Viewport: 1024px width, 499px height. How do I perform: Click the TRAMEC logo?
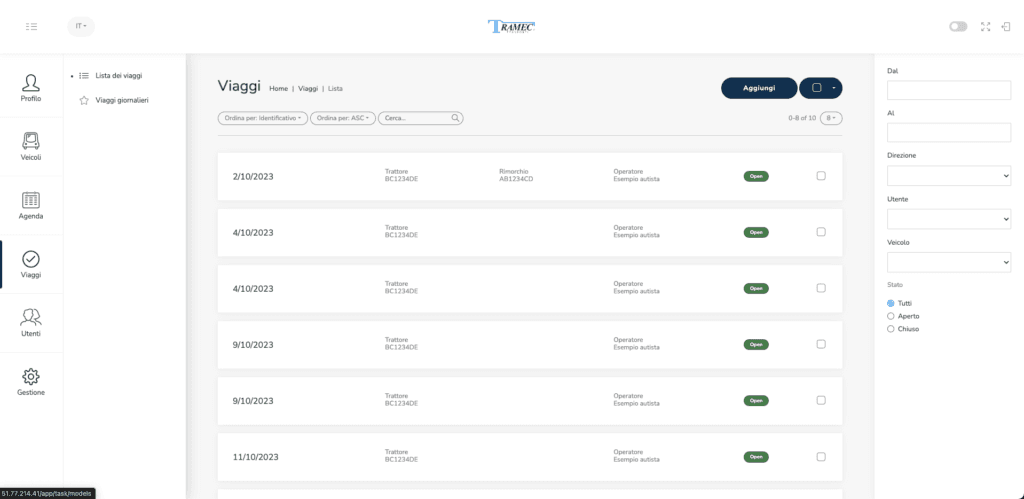pos(511,27)
